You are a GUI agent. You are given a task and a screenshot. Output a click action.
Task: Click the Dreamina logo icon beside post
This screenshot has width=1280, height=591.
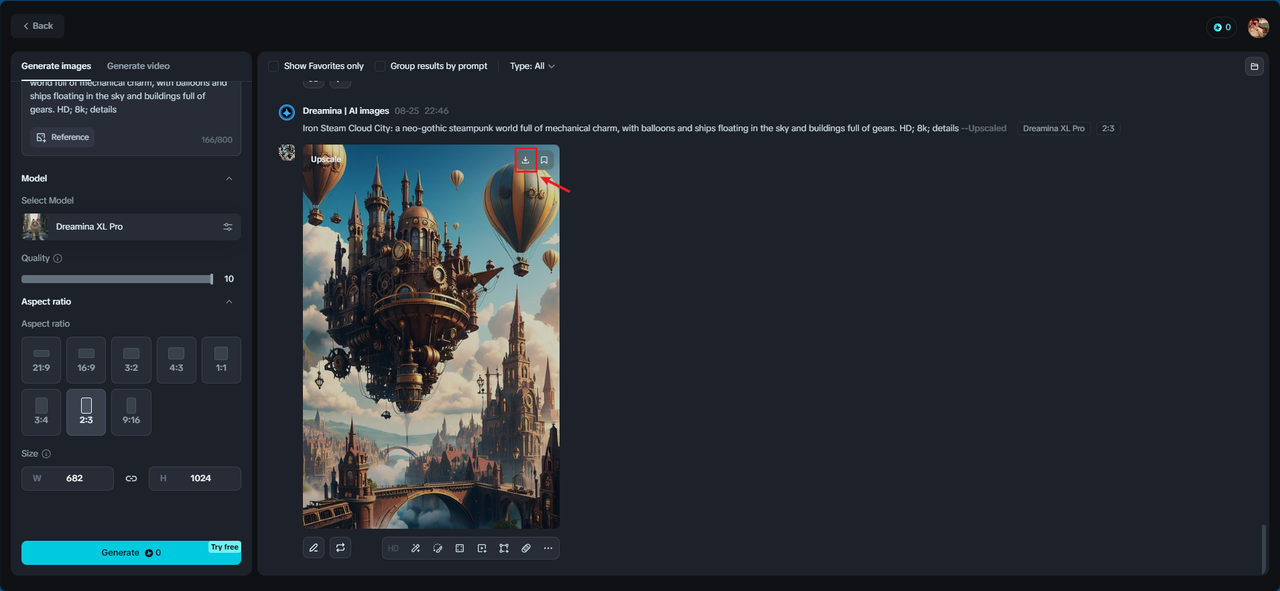pyautogui.click(x=287, y=112)
